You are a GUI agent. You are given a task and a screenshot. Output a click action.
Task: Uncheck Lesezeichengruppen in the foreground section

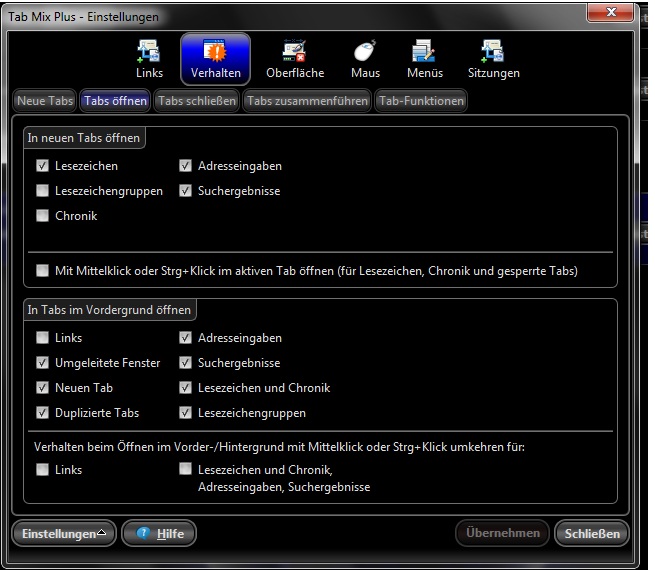185,413
